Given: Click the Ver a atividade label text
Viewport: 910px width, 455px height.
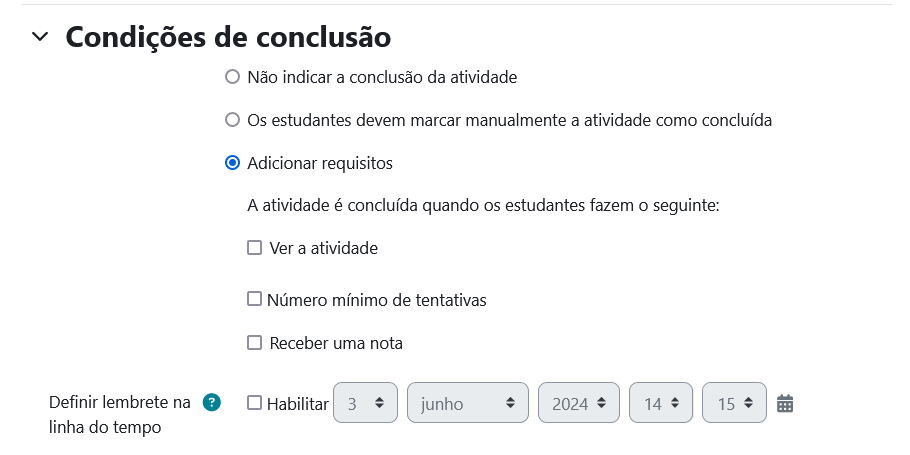Looking at the screenshot, I should click(x=323, y=248).
